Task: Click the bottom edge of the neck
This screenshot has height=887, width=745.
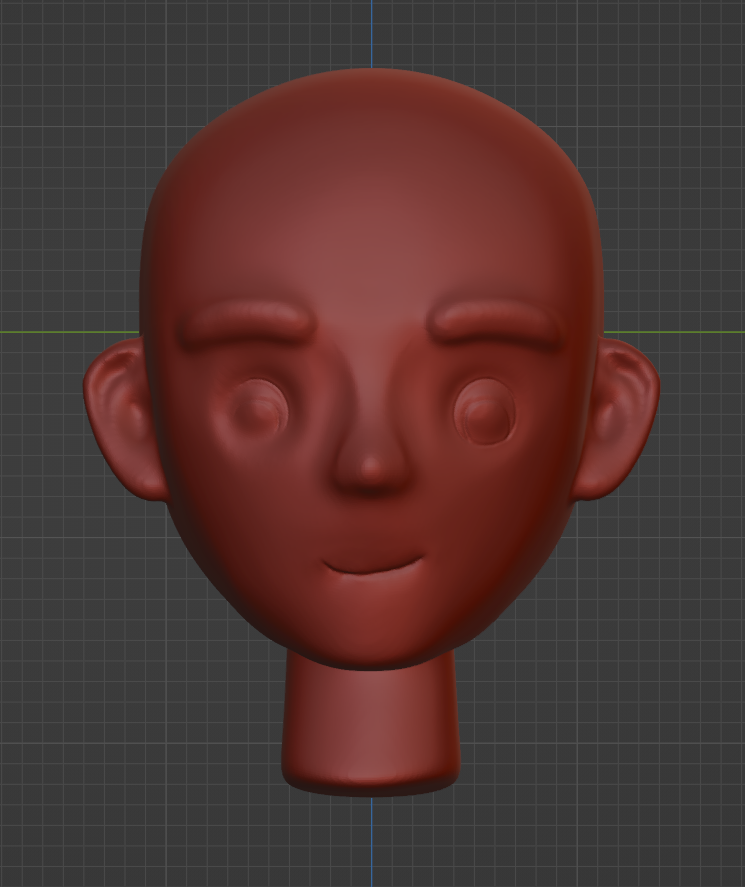Action: pos(371,786)
